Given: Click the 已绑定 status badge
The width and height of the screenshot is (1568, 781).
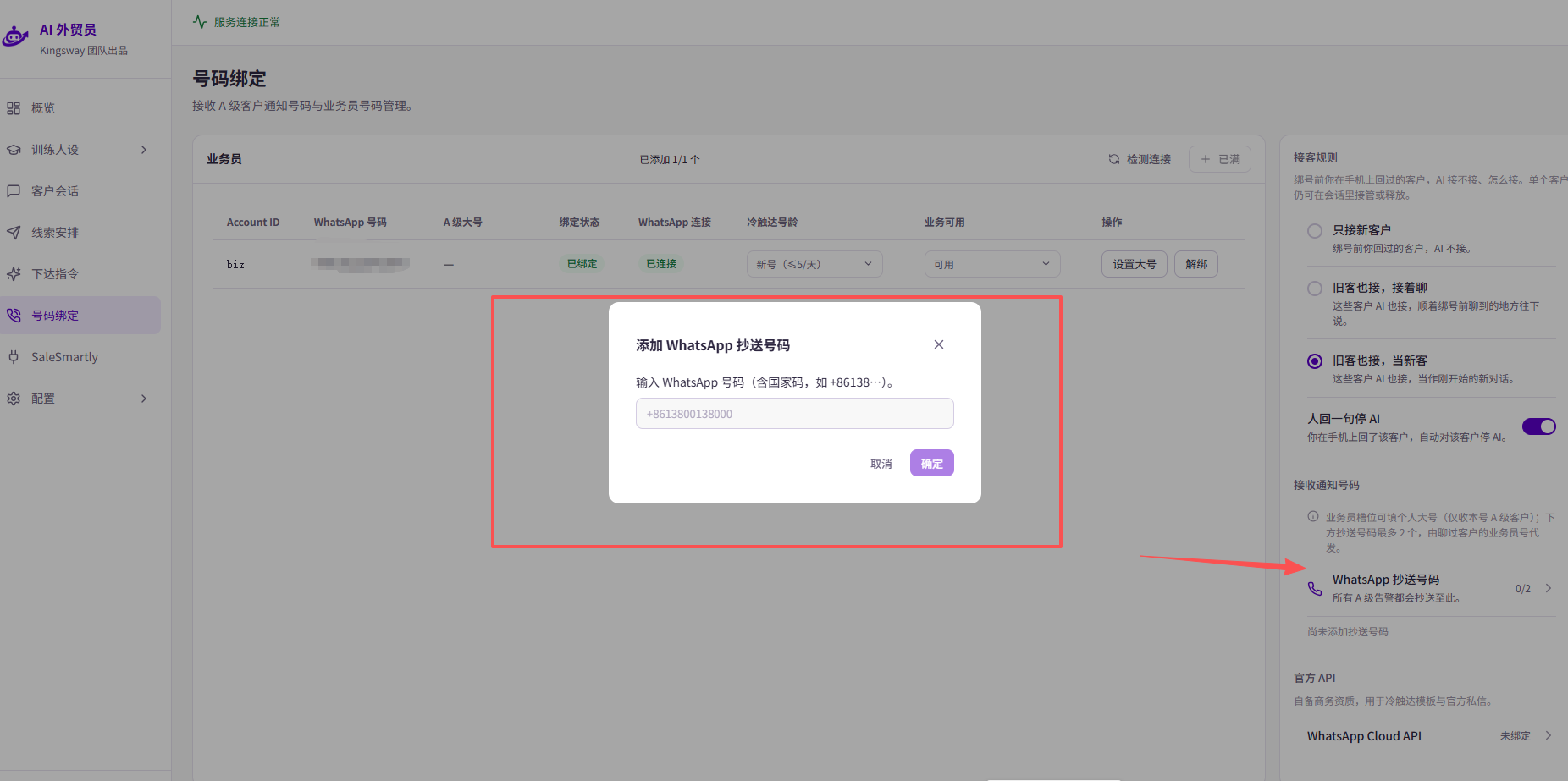Looking at the screenshot, I should pyautogui.click(x=582, y=264).
